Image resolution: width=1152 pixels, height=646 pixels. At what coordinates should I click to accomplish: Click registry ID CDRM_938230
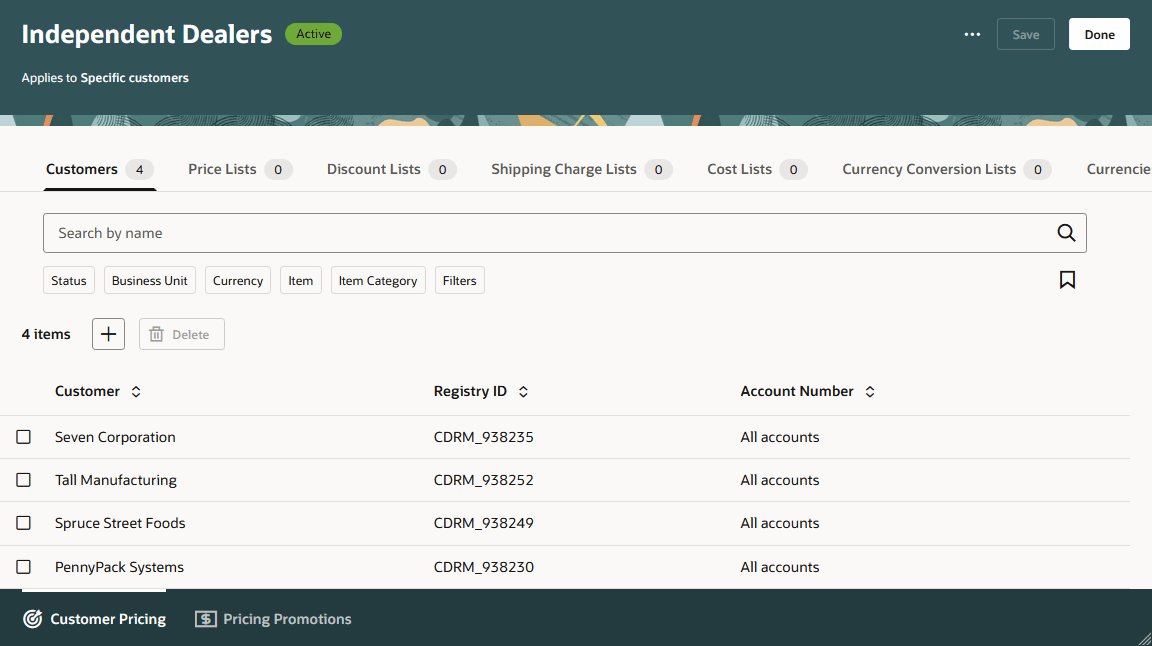pyautogui.click(x=483, y=567)
